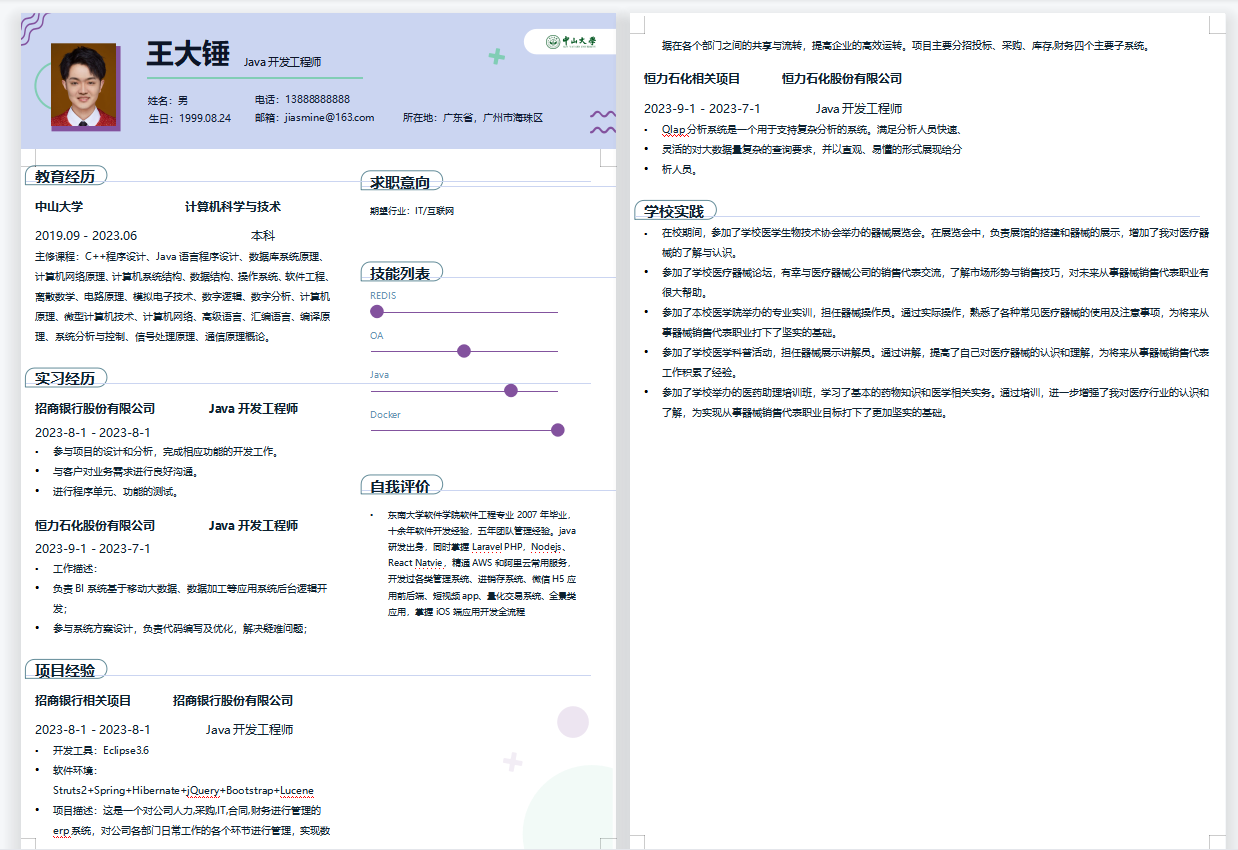Click the 主修课程 course list paragraph

[182, 297]
